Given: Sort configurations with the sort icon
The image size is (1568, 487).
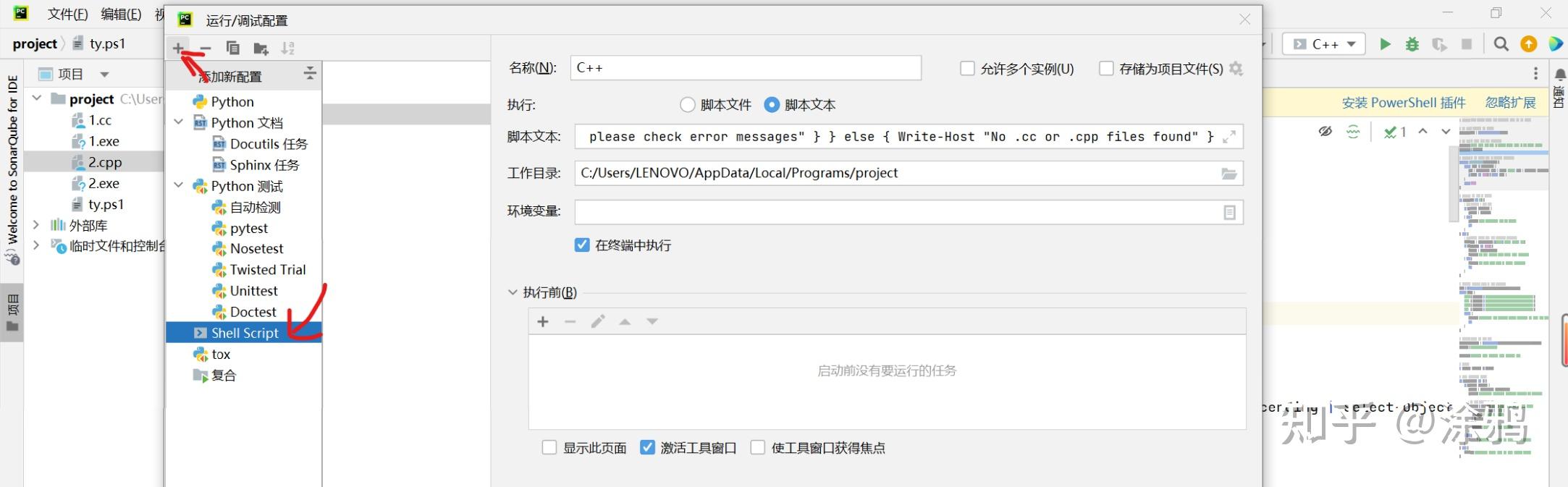Looking at the screenshot, I should pos(288,48).
